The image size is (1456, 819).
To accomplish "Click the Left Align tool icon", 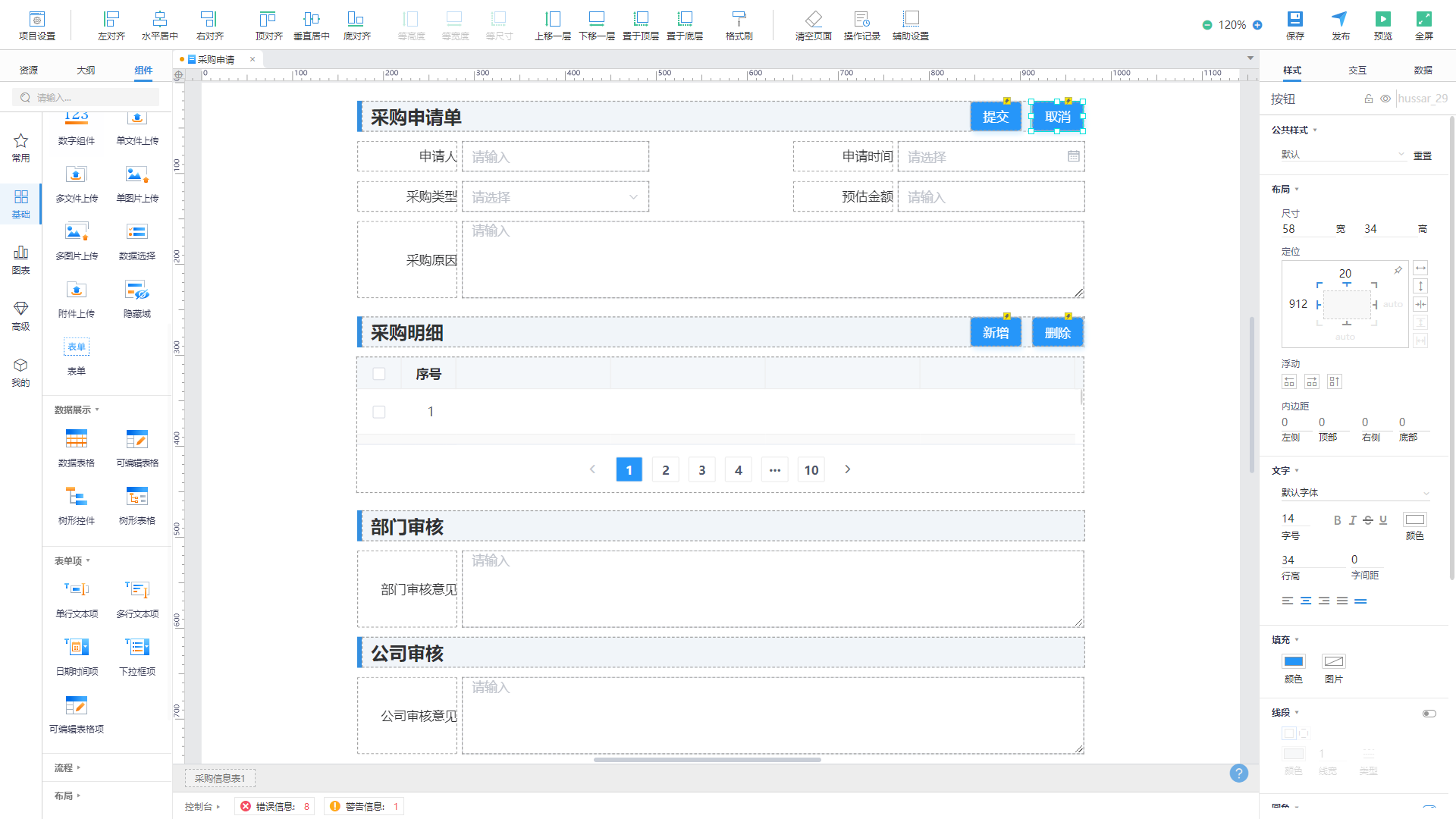I will (x=111, y=20).
